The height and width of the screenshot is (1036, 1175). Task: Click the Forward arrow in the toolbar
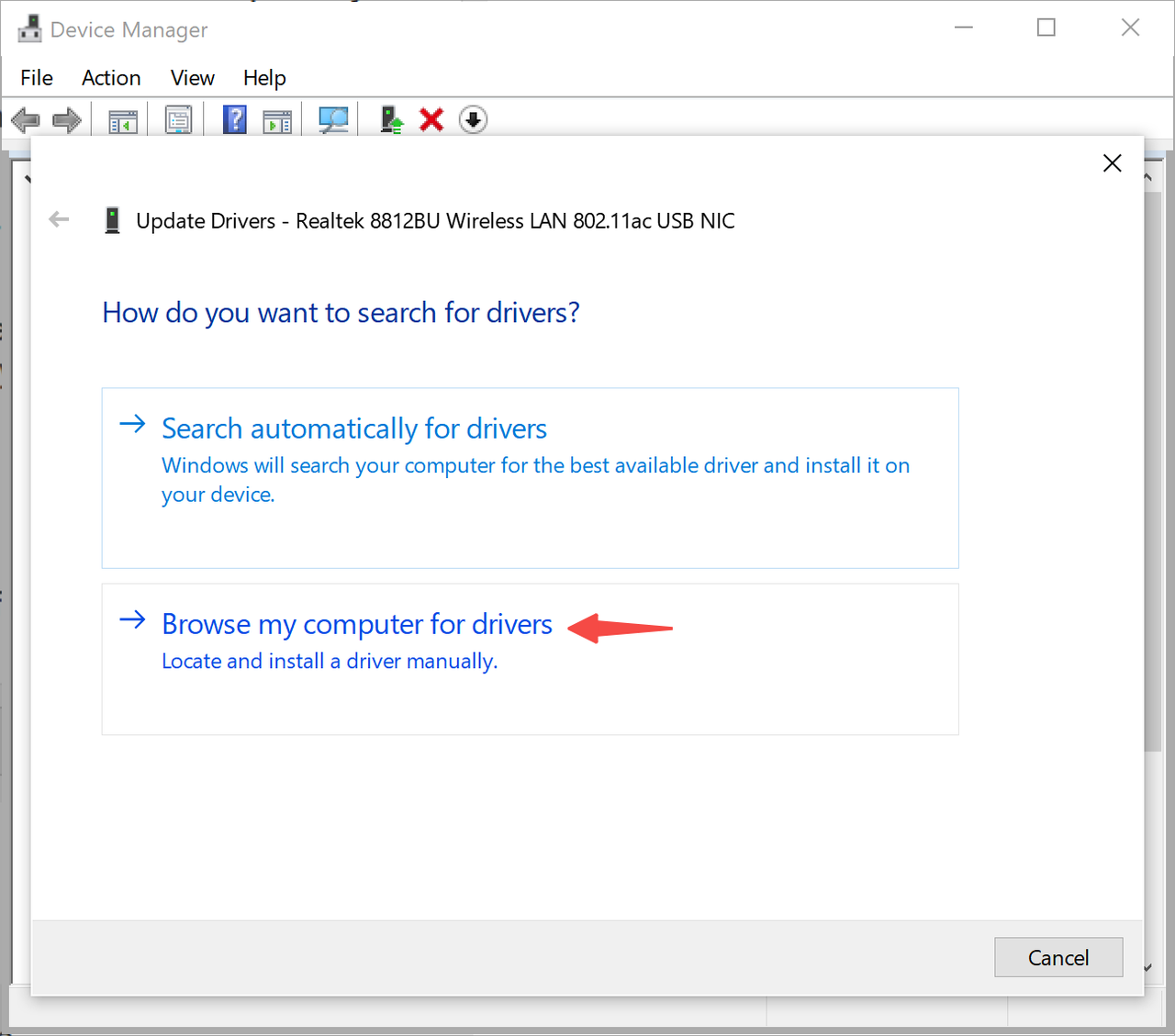point(67,120)
